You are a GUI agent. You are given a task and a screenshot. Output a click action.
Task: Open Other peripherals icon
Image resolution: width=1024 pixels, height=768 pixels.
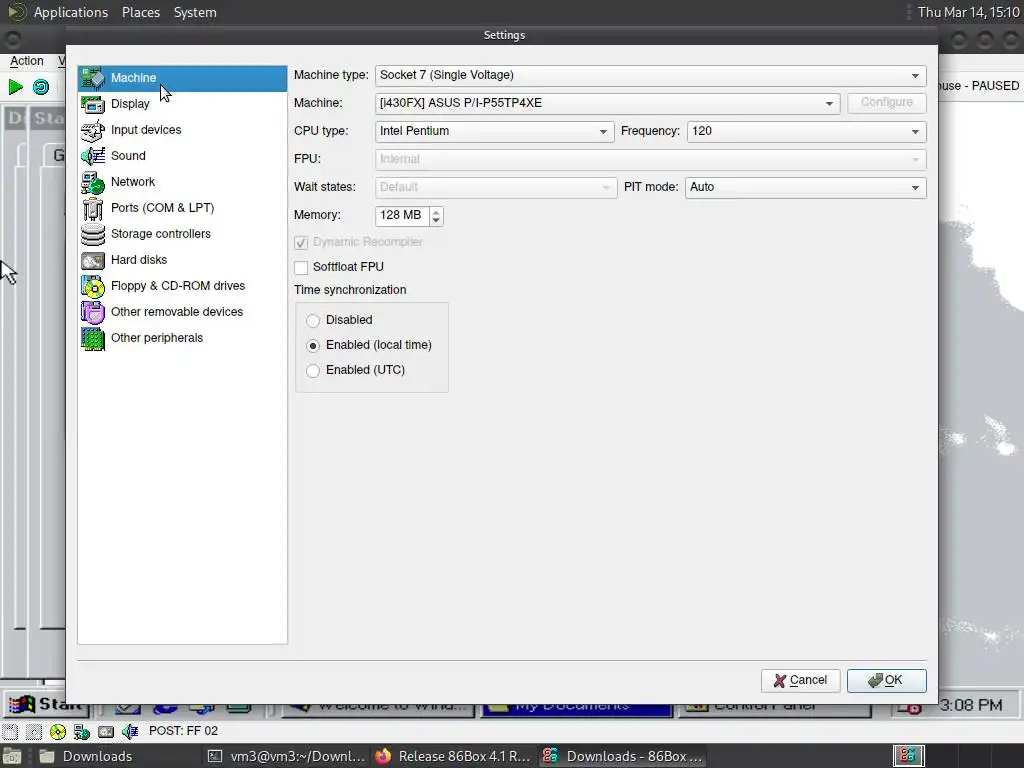pyautogui.click(x=93, y=338)
